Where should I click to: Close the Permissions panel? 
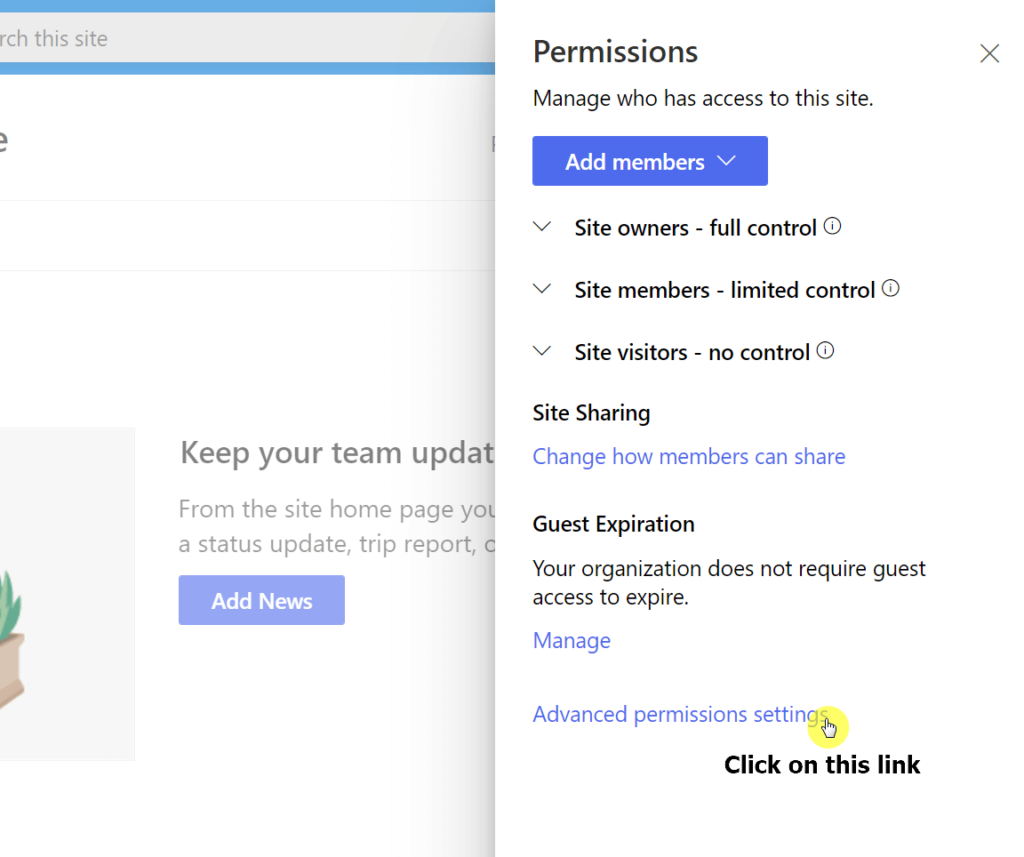989,53
